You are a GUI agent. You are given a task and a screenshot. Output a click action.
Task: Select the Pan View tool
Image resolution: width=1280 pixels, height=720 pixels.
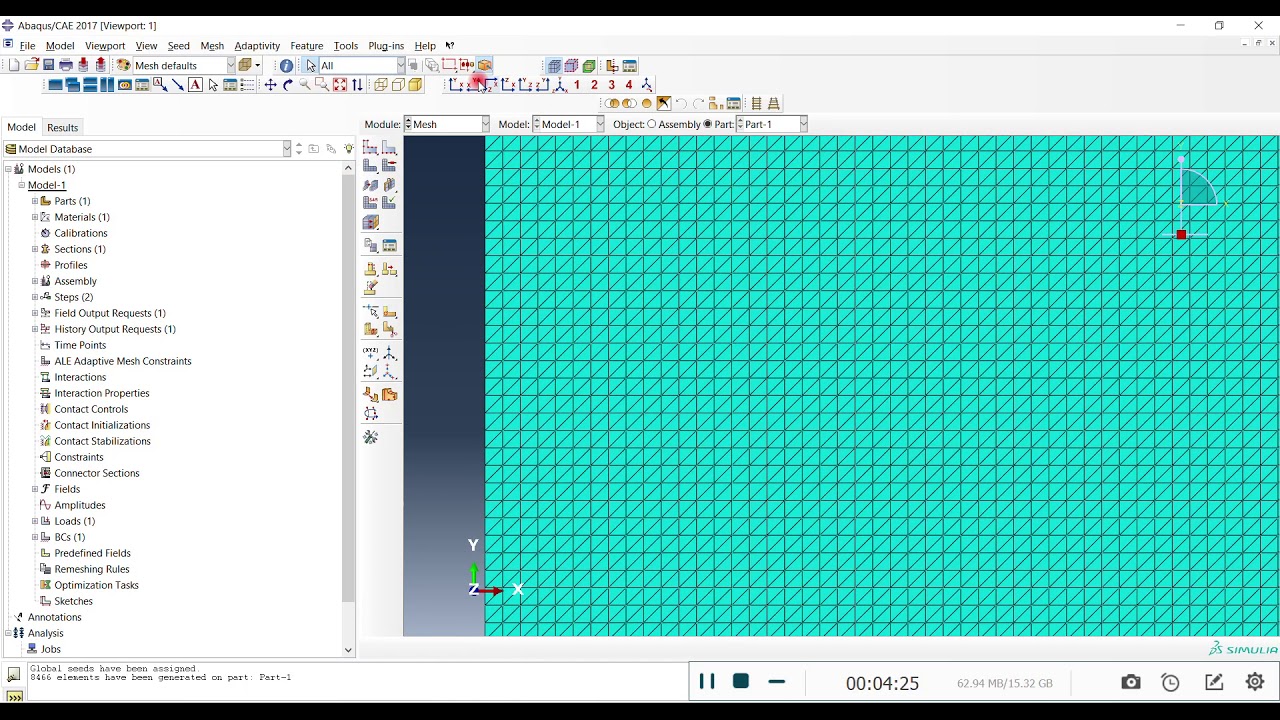[x=270, y=85]
